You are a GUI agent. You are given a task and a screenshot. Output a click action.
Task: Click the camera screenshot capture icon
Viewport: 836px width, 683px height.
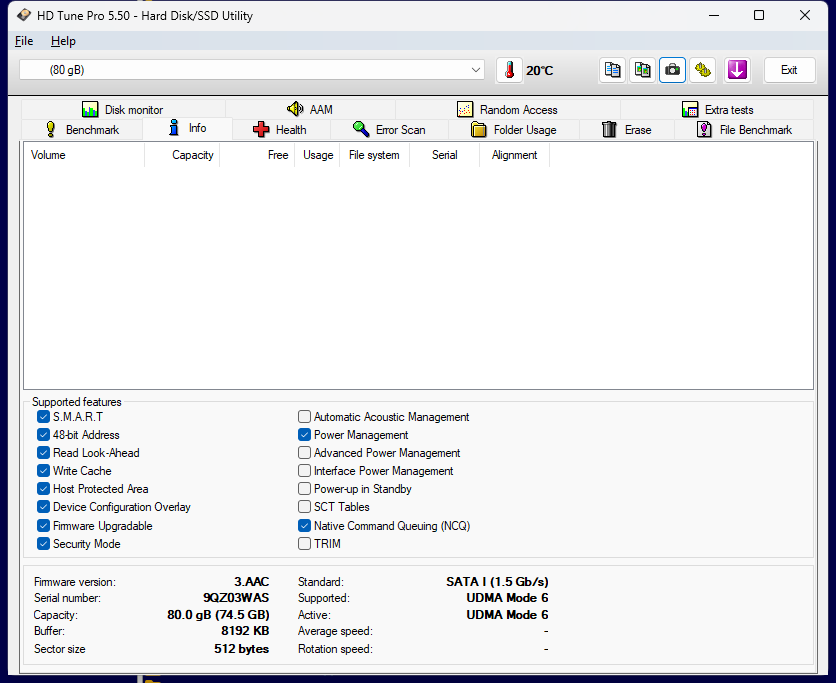point(672,70)
